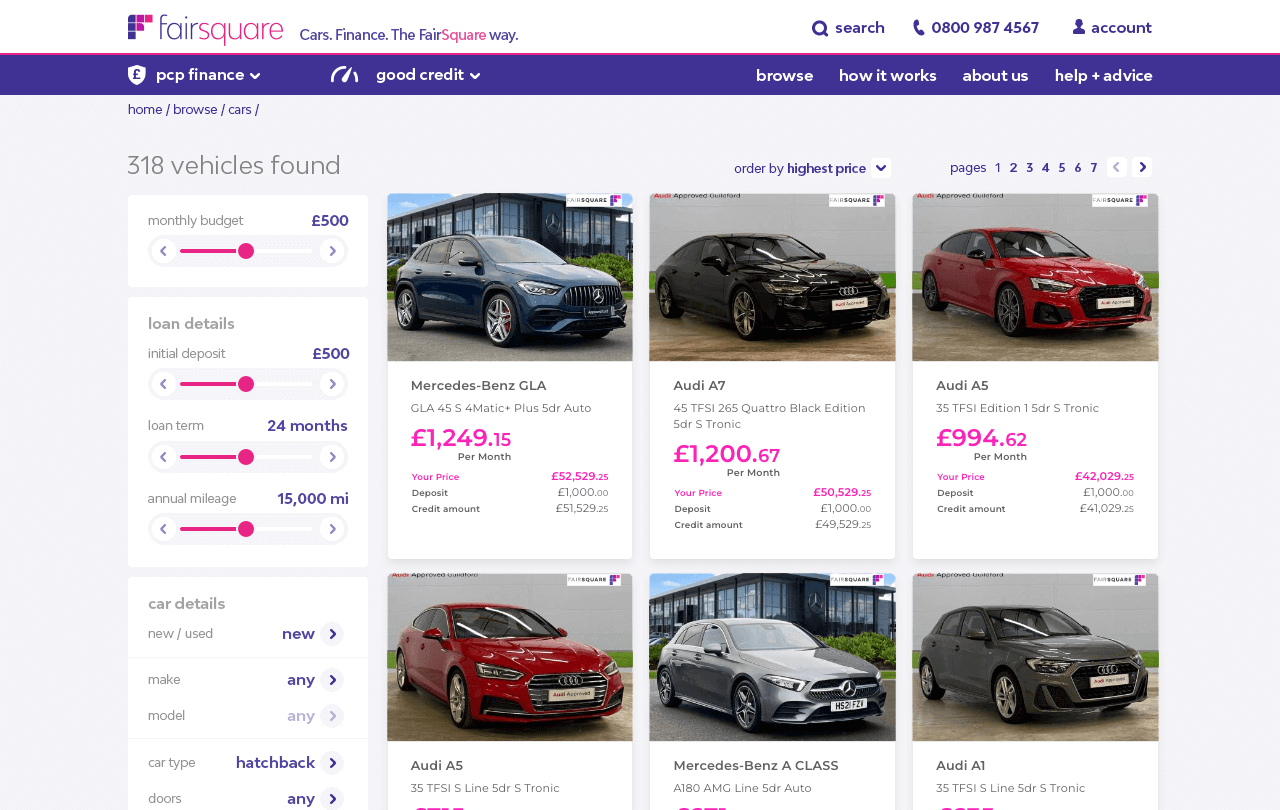Viewport: 1280px width, 810px height.
Task: Click the phone icon next to 0800 number
Action: [x=918, y=28]
